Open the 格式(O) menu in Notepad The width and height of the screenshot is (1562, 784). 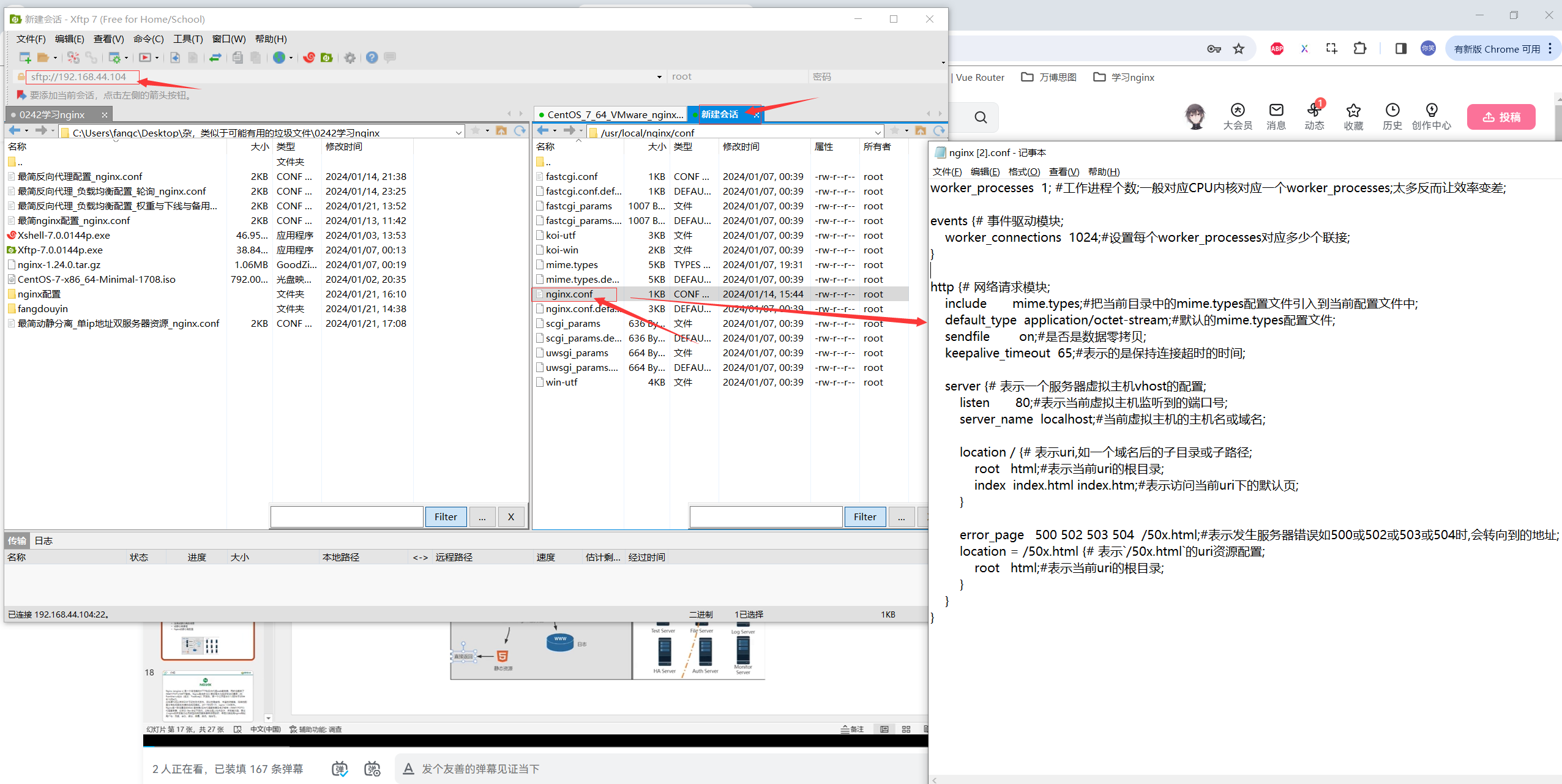[x=1024, y=172]
